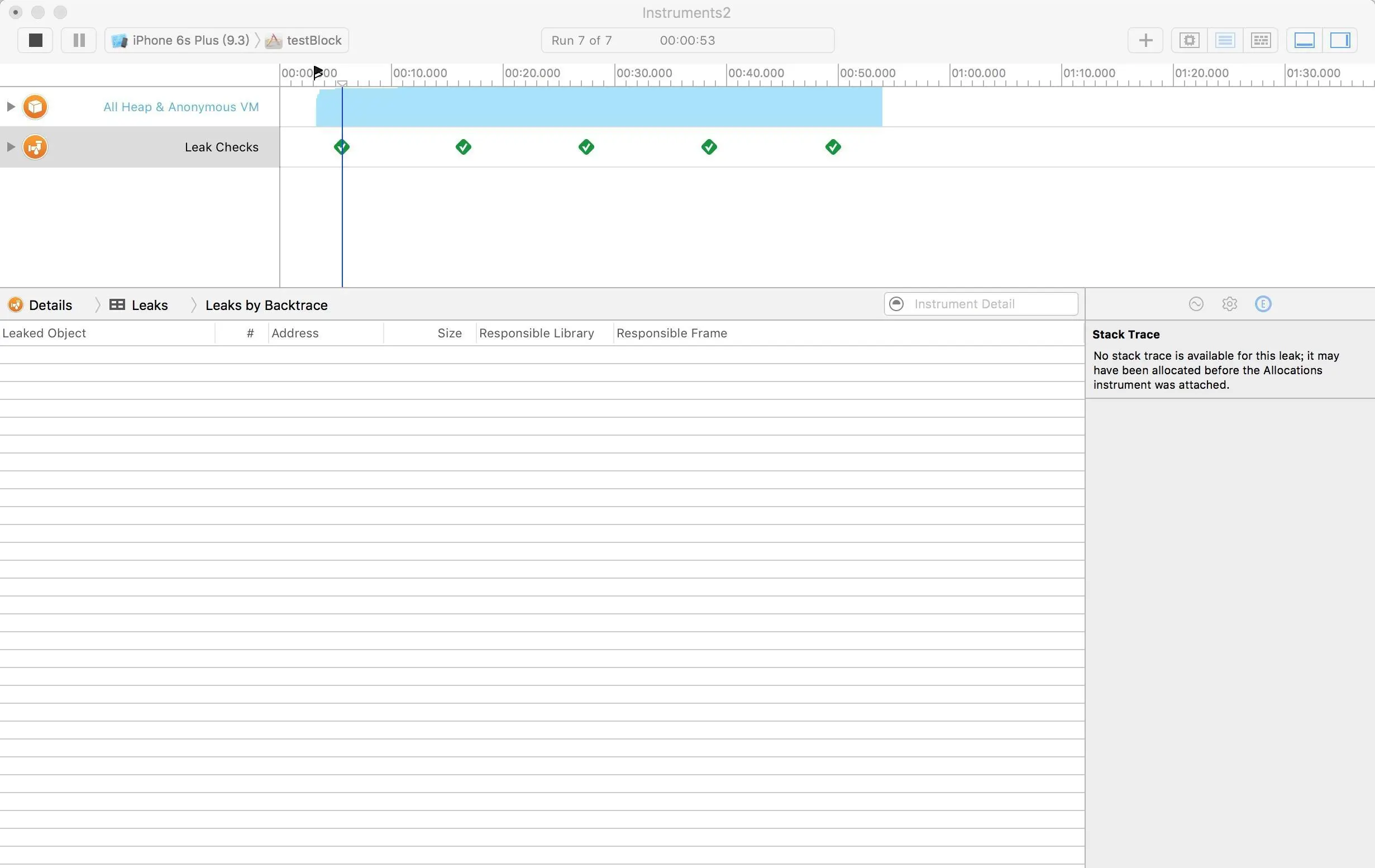Pause the recording
This screenshot has width=1375, height=868.
(79, 41)
